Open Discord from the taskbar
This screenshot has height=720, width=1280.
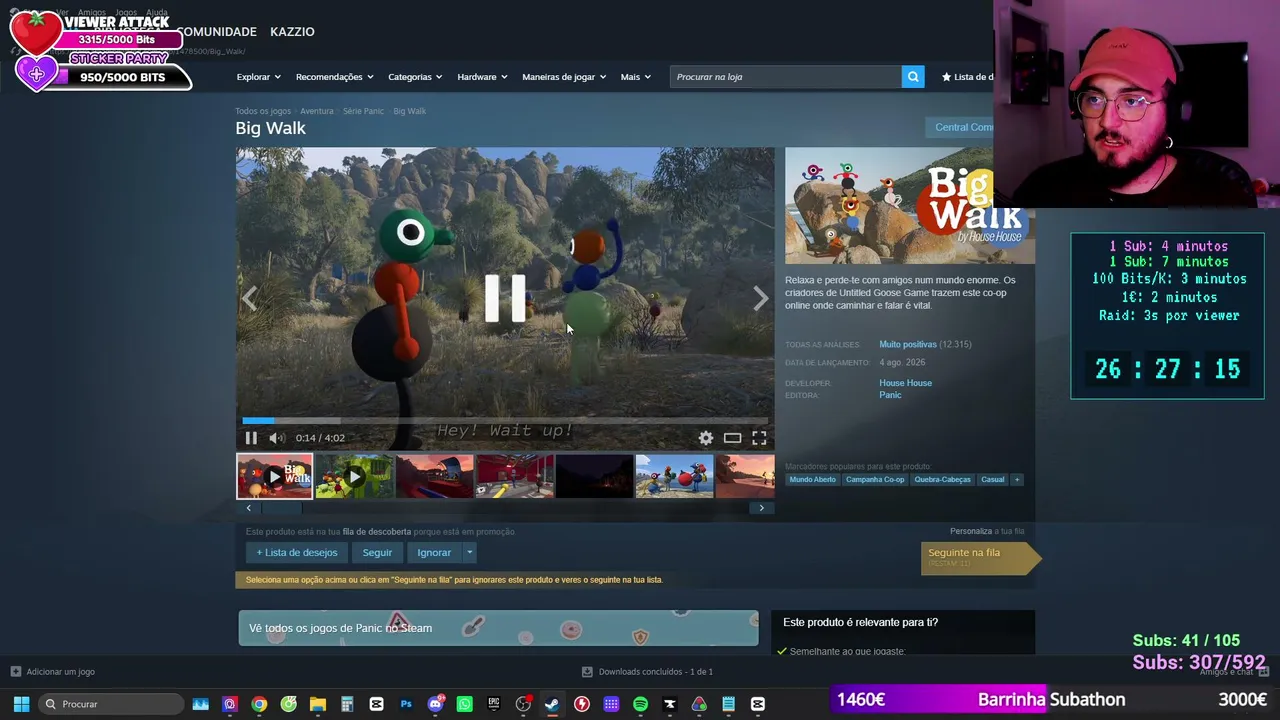435,704
